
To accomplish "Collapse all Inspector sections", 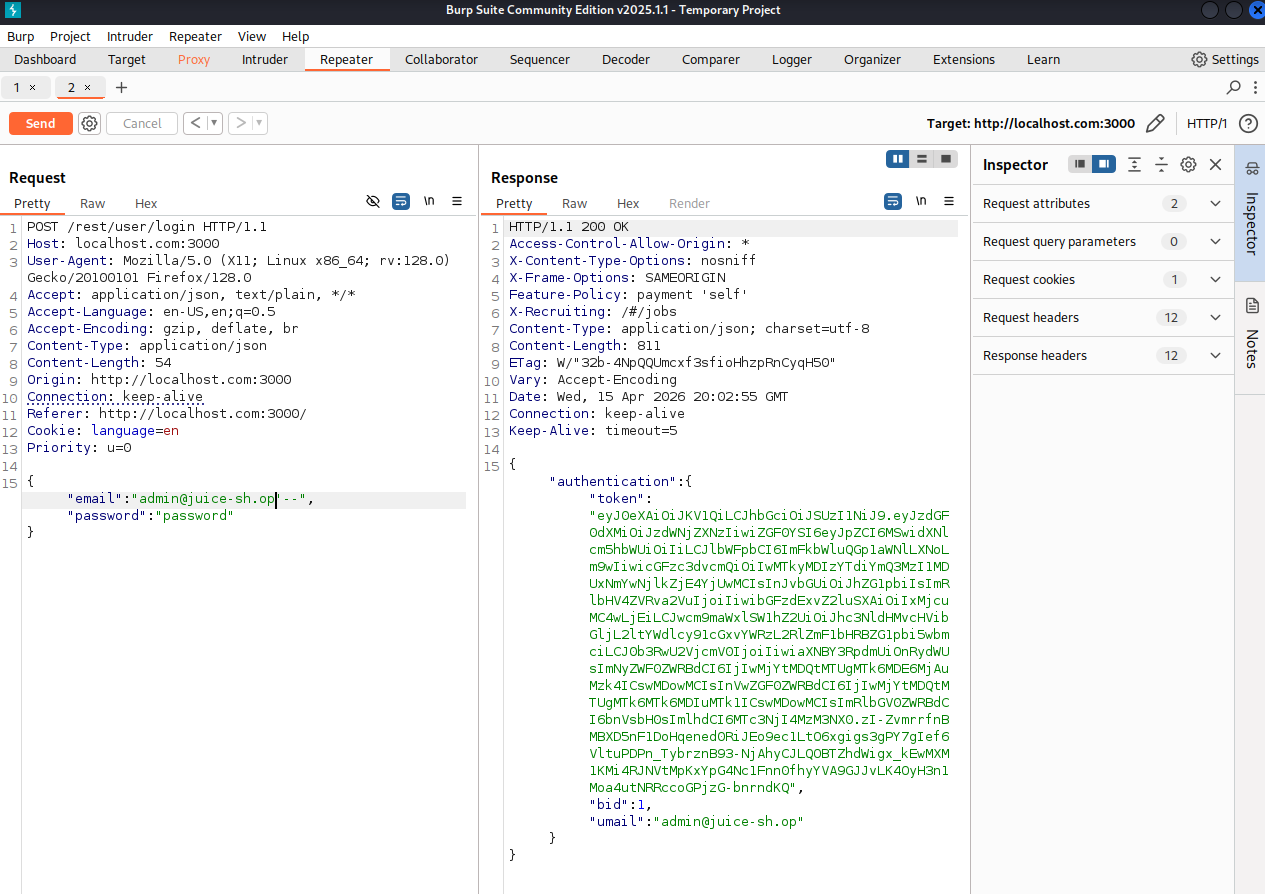I will point(1161,164).
